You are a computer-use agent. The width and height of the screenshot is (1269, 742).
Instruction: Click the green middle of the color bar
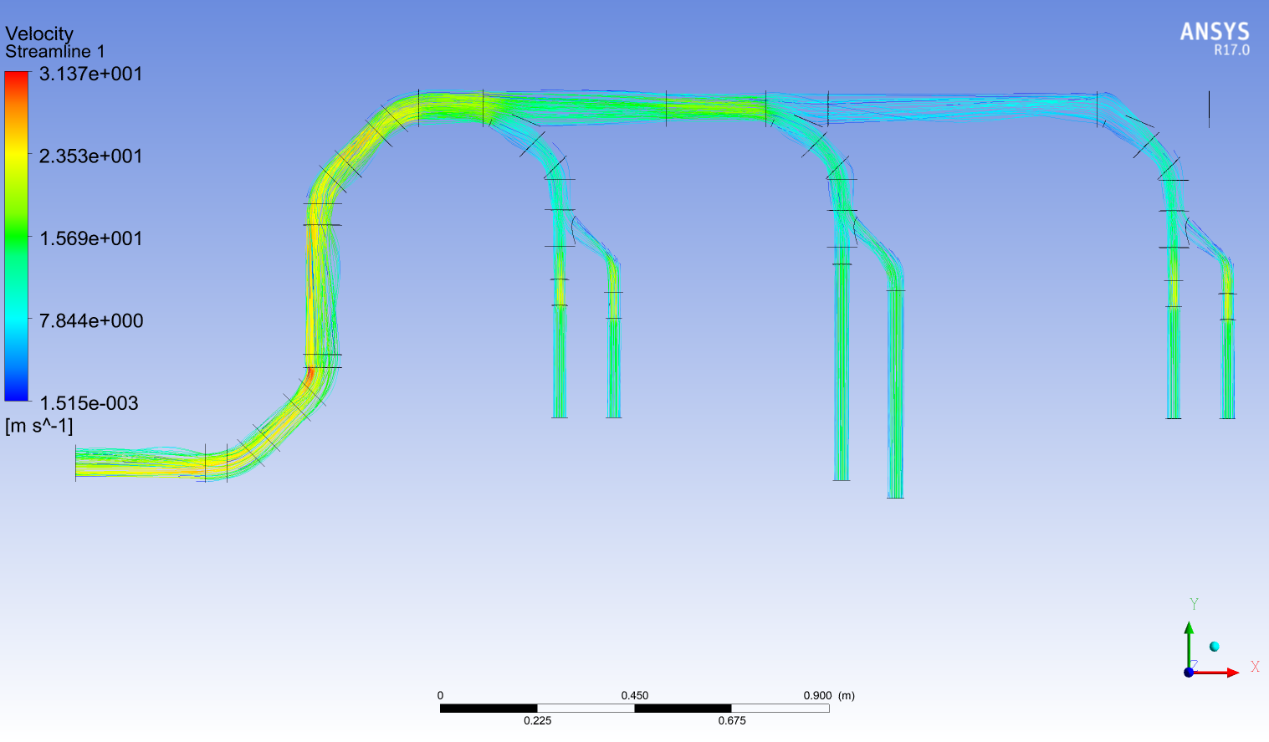tap(17, 237)
